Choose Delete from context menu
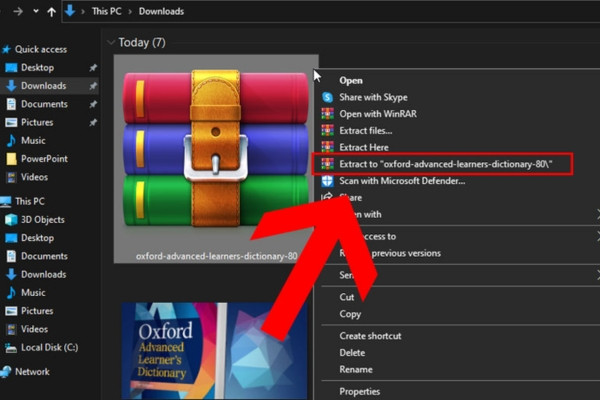The width and height of the screenshot is (600, 400). (x=352, y=353)
